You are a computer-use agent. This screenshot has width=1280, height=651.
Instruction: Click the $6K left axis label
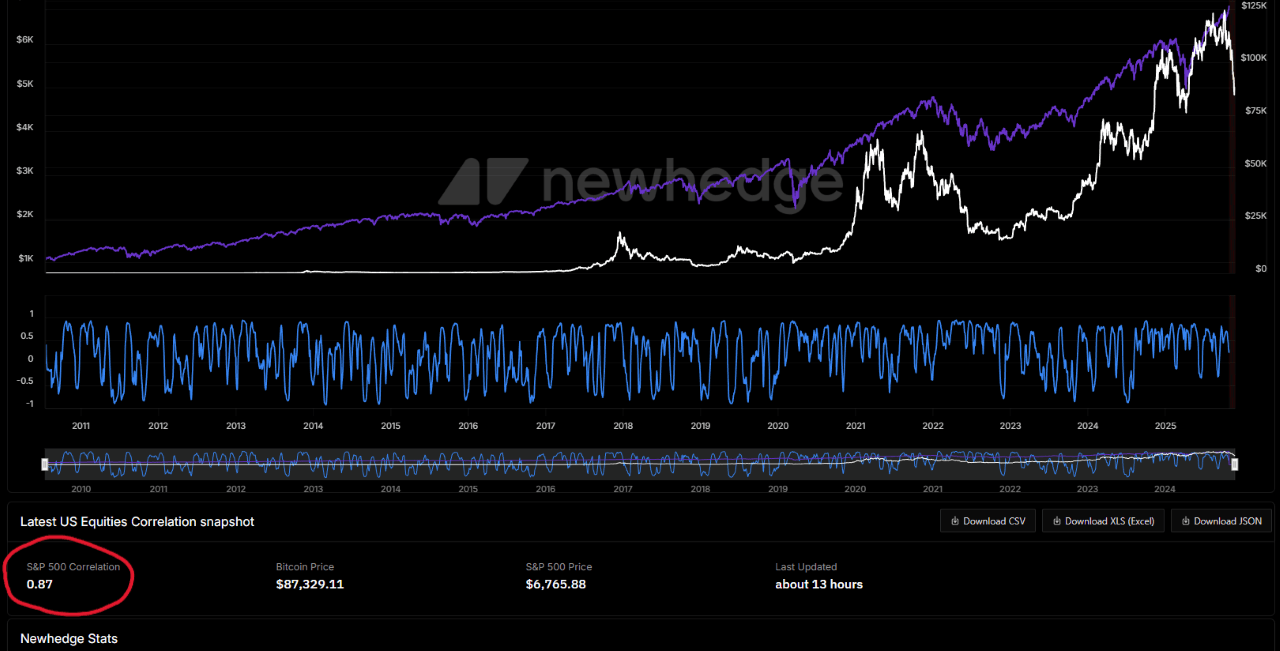click(x=25, y=40)
